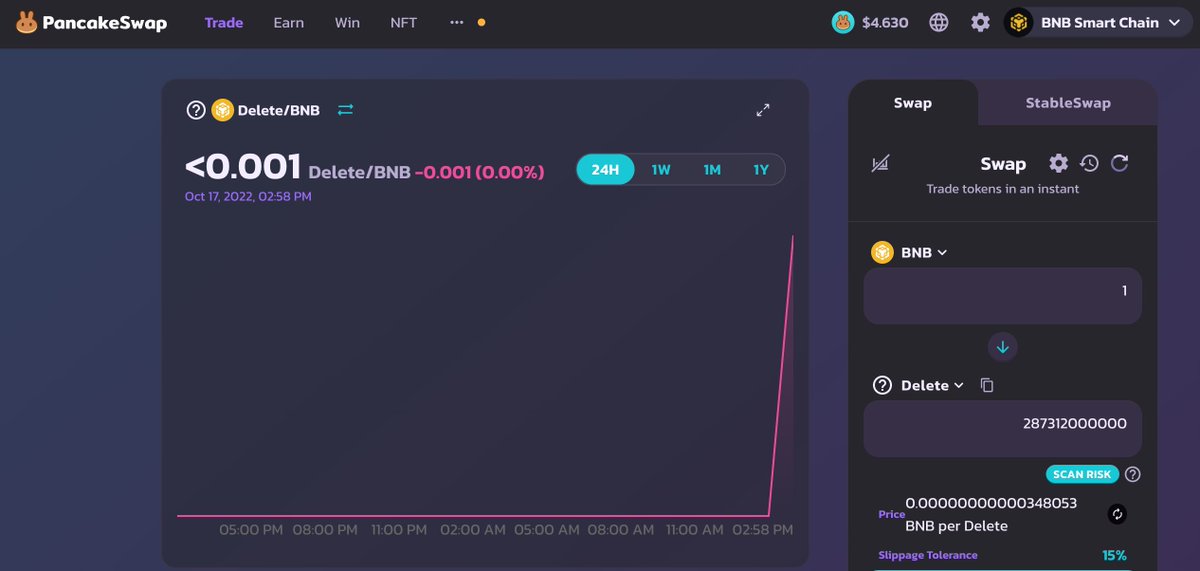This screenshot has width=1200, height=571.
Task: Switch to the Swap tab
Action: pos(913,103)
